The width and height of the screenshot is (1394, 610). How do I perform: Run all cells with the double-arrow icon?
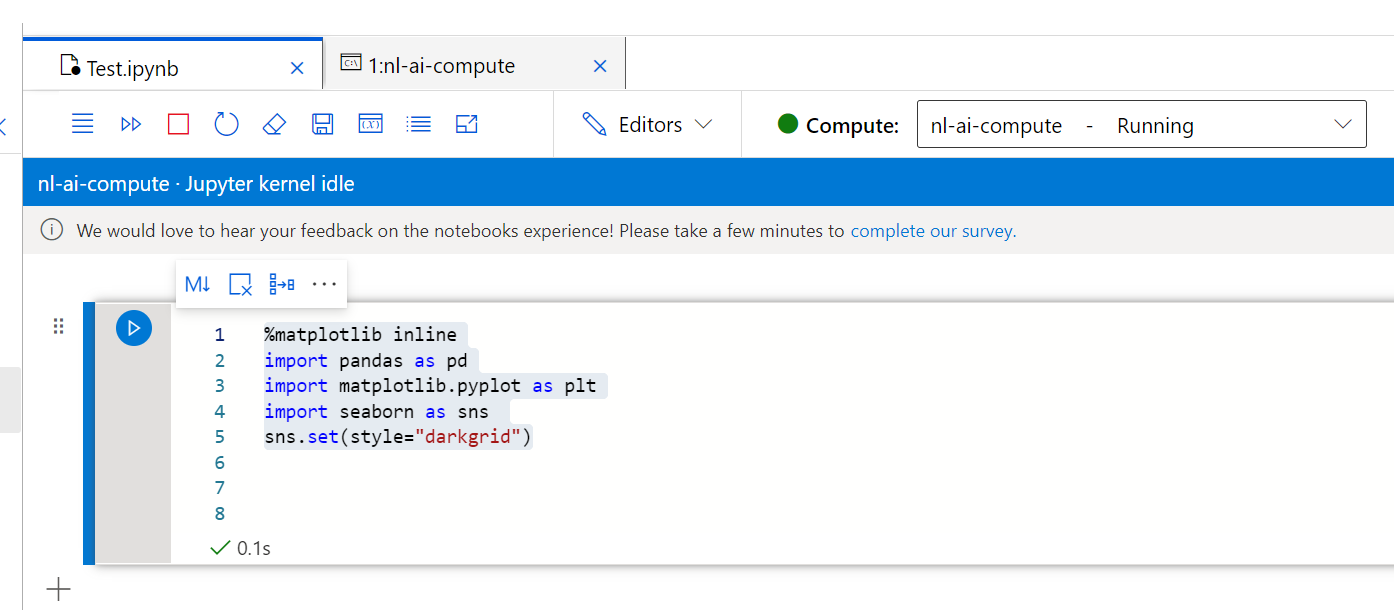click(x=131, y=124)
